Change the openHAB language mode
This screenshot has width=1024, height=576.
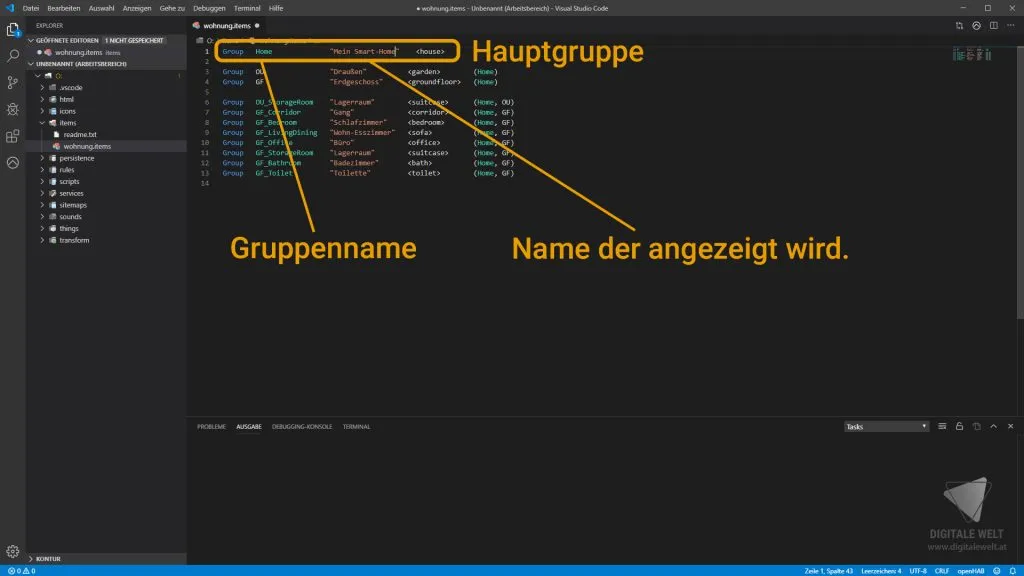point(970,571)
